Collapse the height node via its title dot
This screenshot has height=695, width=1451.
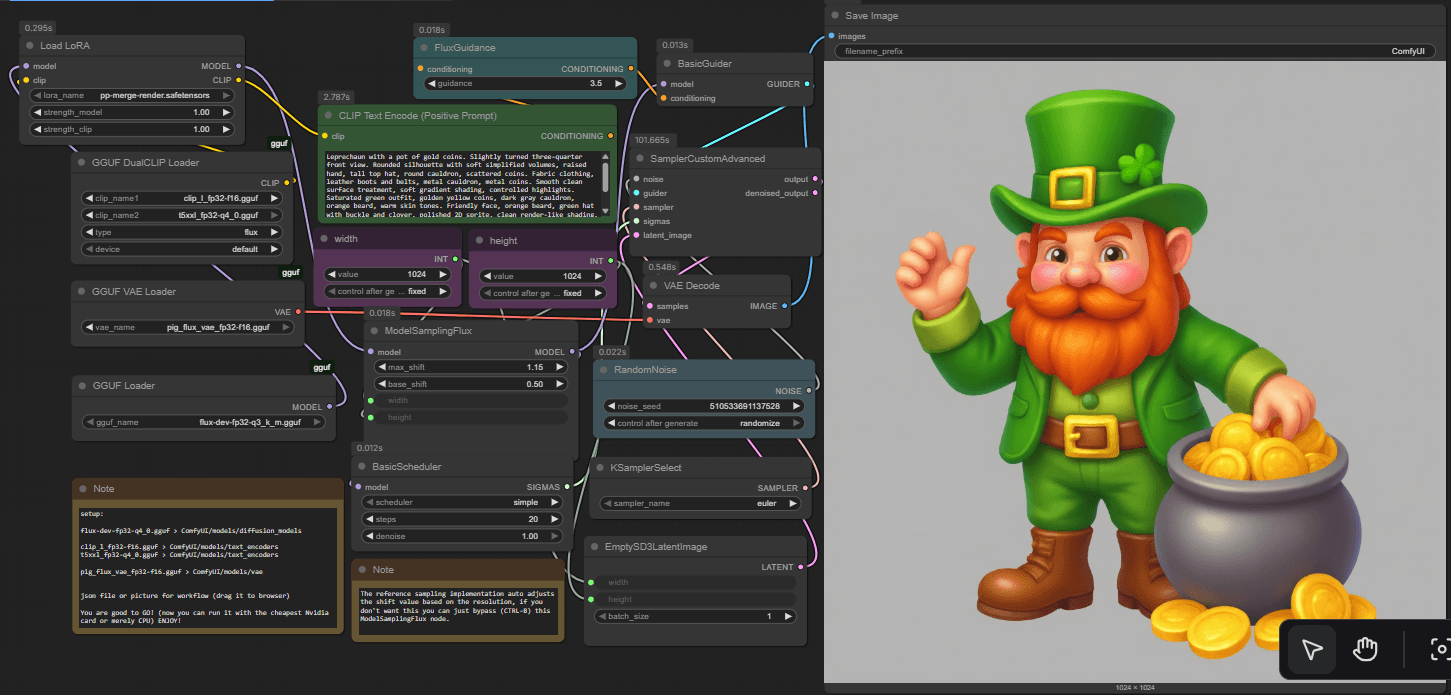[x=480, y=241]
